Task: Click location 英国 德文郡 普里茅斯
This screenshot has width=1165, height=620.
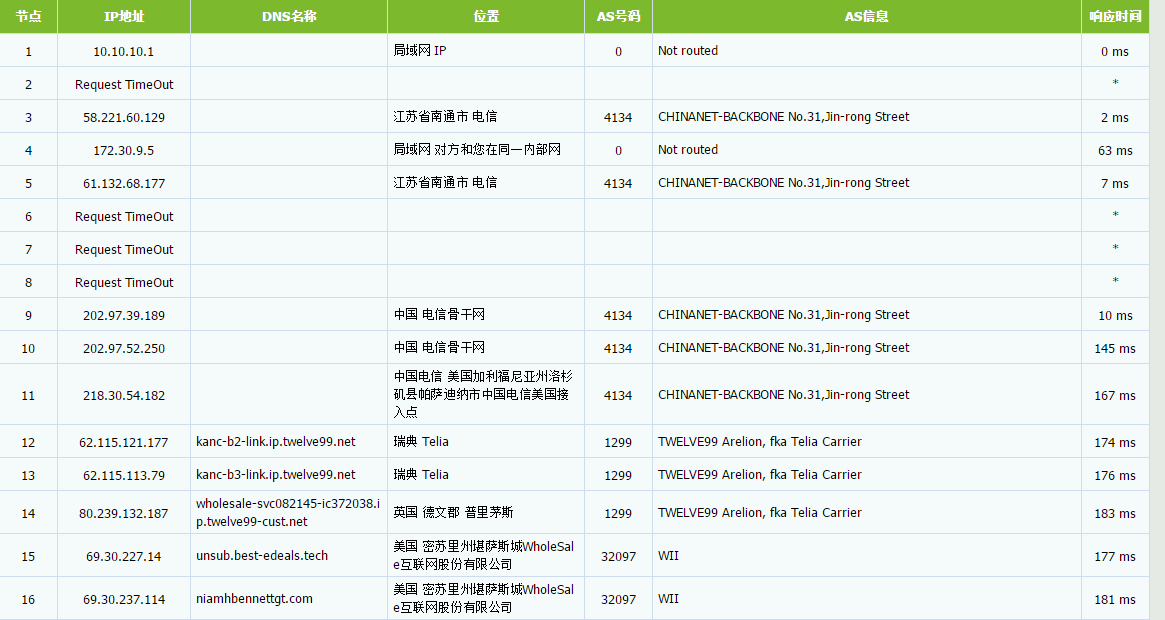Action: coord(453,512)
